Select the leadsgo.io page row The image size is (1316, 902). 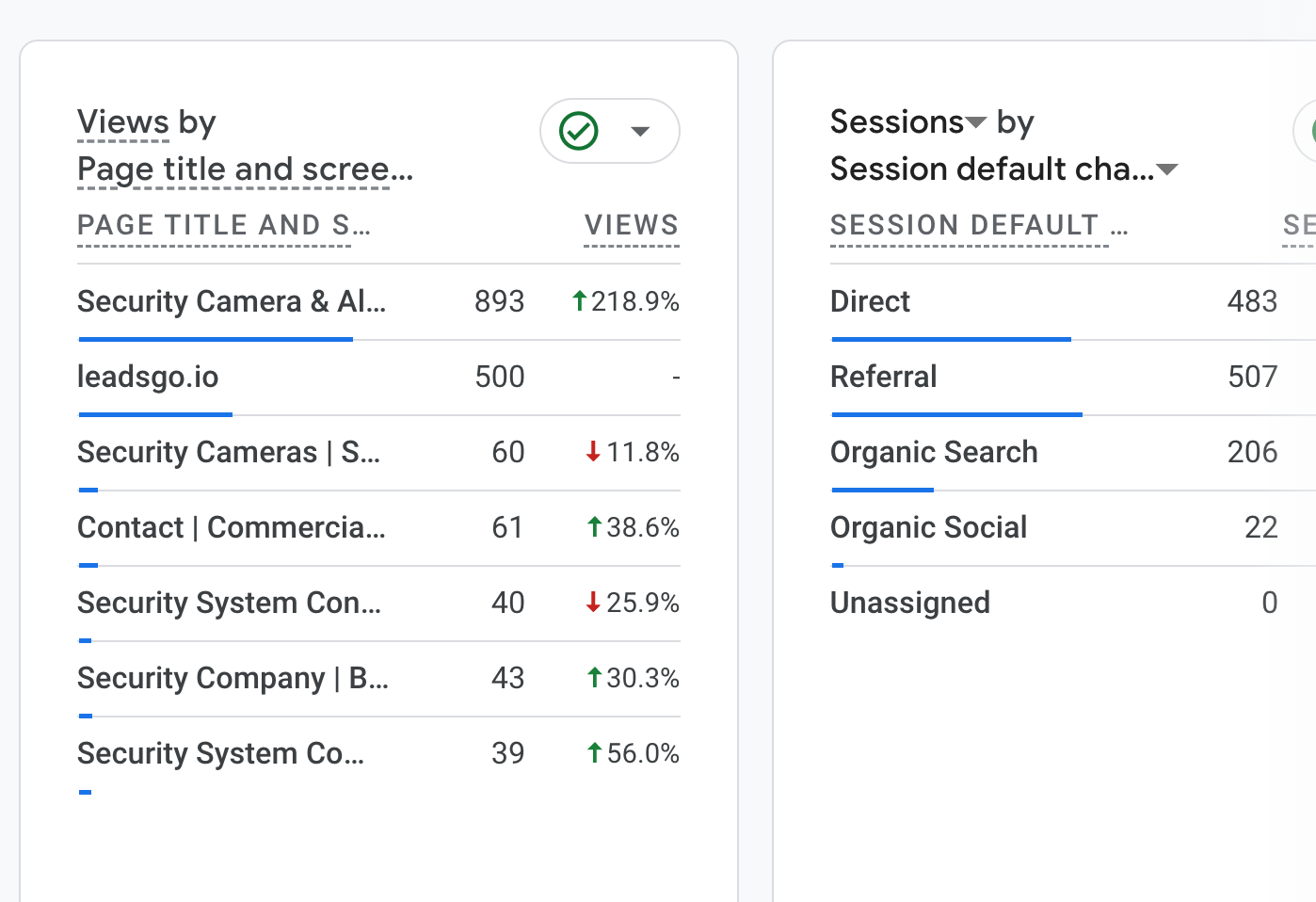click(x=148, y=377)
